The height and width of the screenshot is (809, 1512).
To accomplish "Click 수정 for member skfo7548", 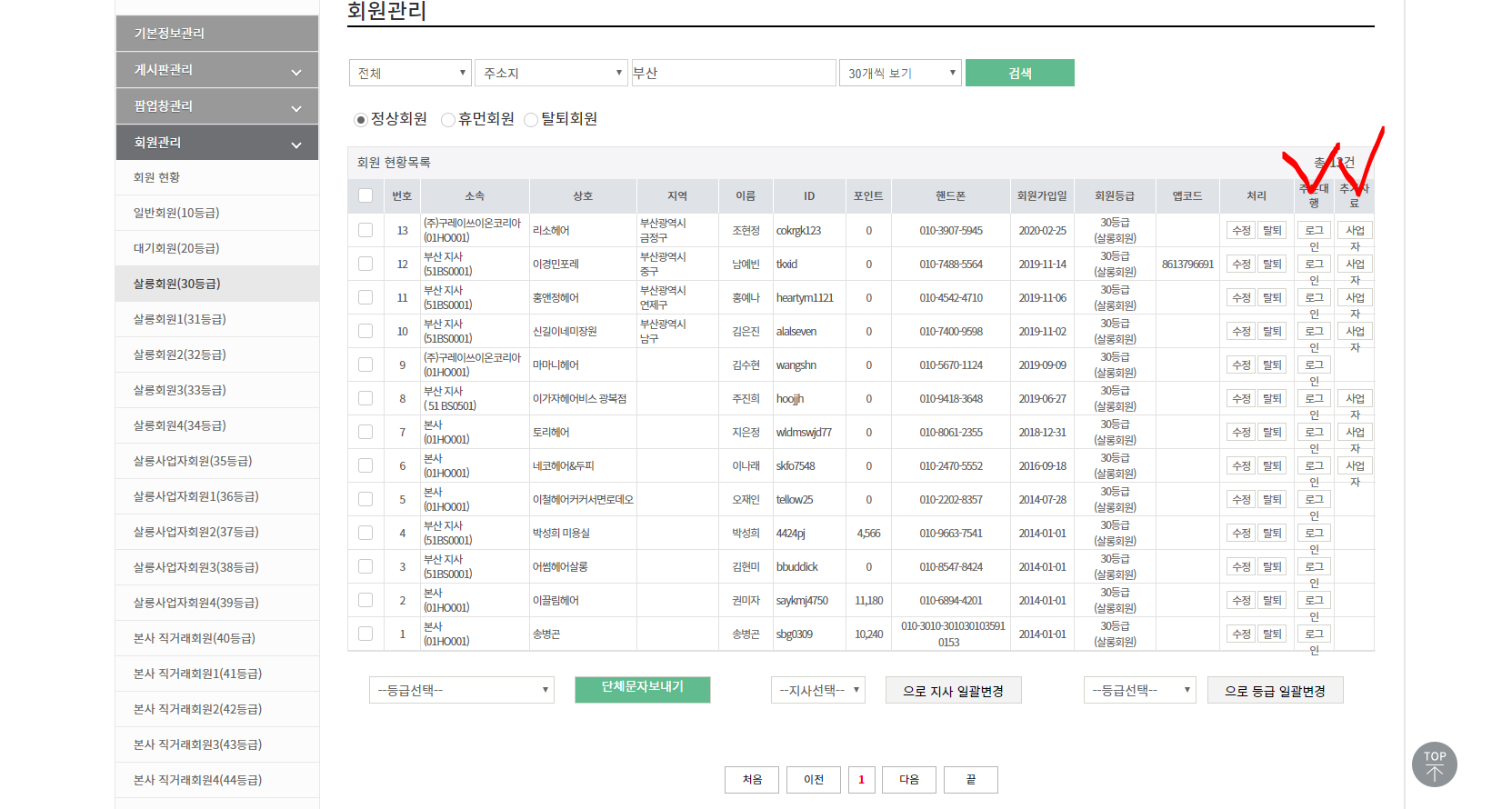I will pos(1241,465).
